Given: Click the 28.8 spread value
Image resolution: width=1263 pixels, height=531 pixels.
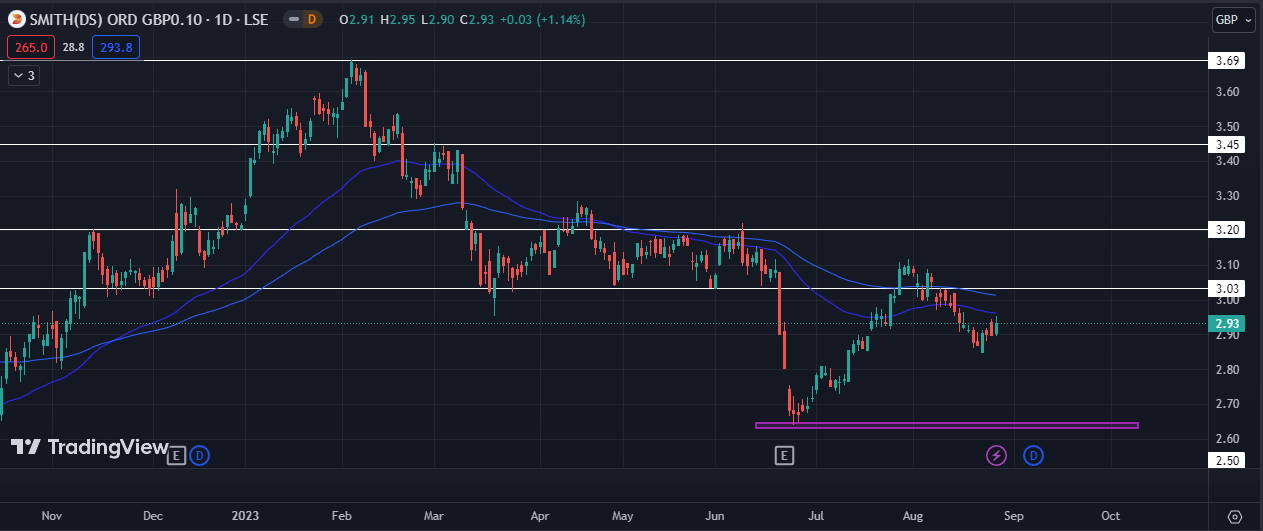Looking at the screenshot, I should coord(73,47).
